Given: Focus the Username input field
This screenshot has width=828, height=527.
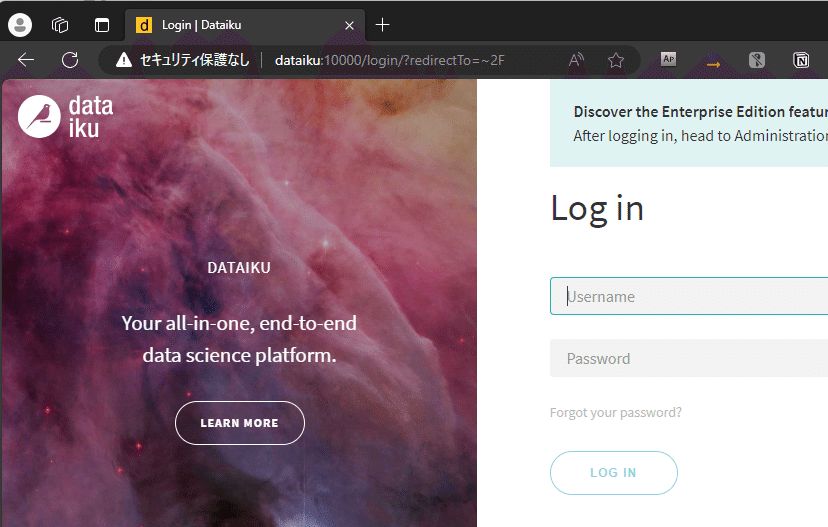Looking at the screenshot, I should [689, 296].
